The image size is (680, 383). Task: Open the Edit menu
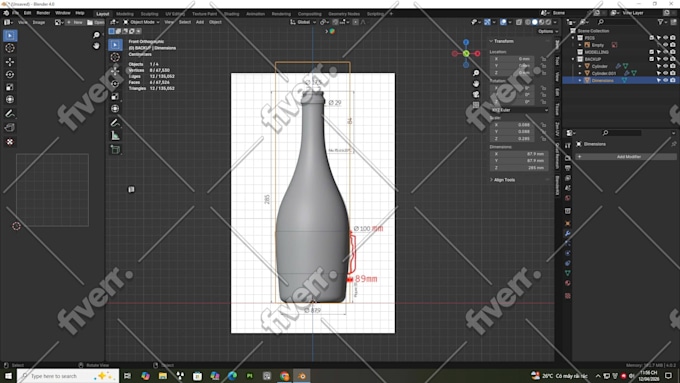click(27, 13)
